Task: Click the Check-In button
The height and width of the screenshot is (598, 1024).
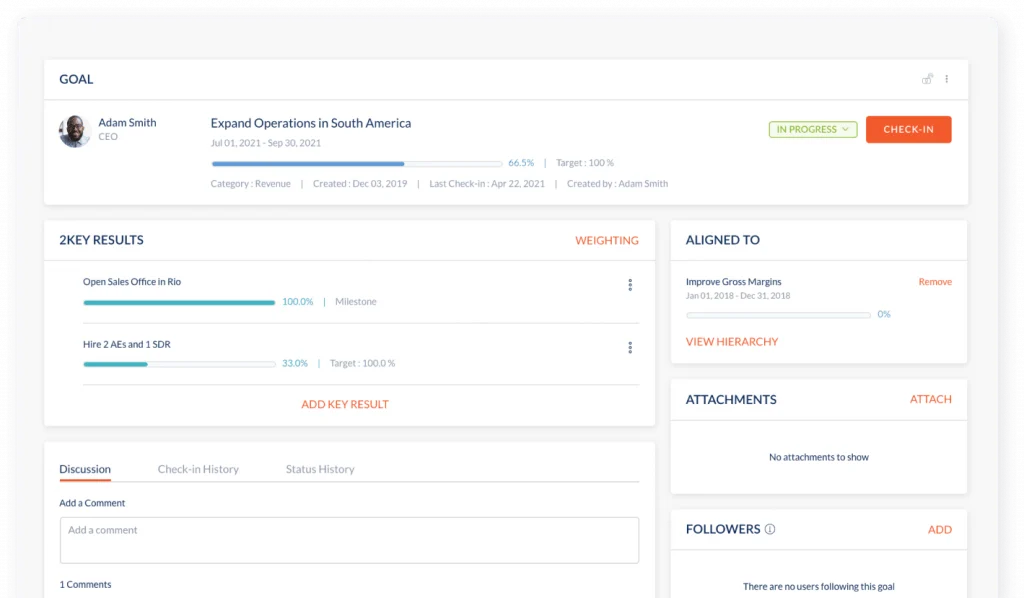Action: click(908, 129)
